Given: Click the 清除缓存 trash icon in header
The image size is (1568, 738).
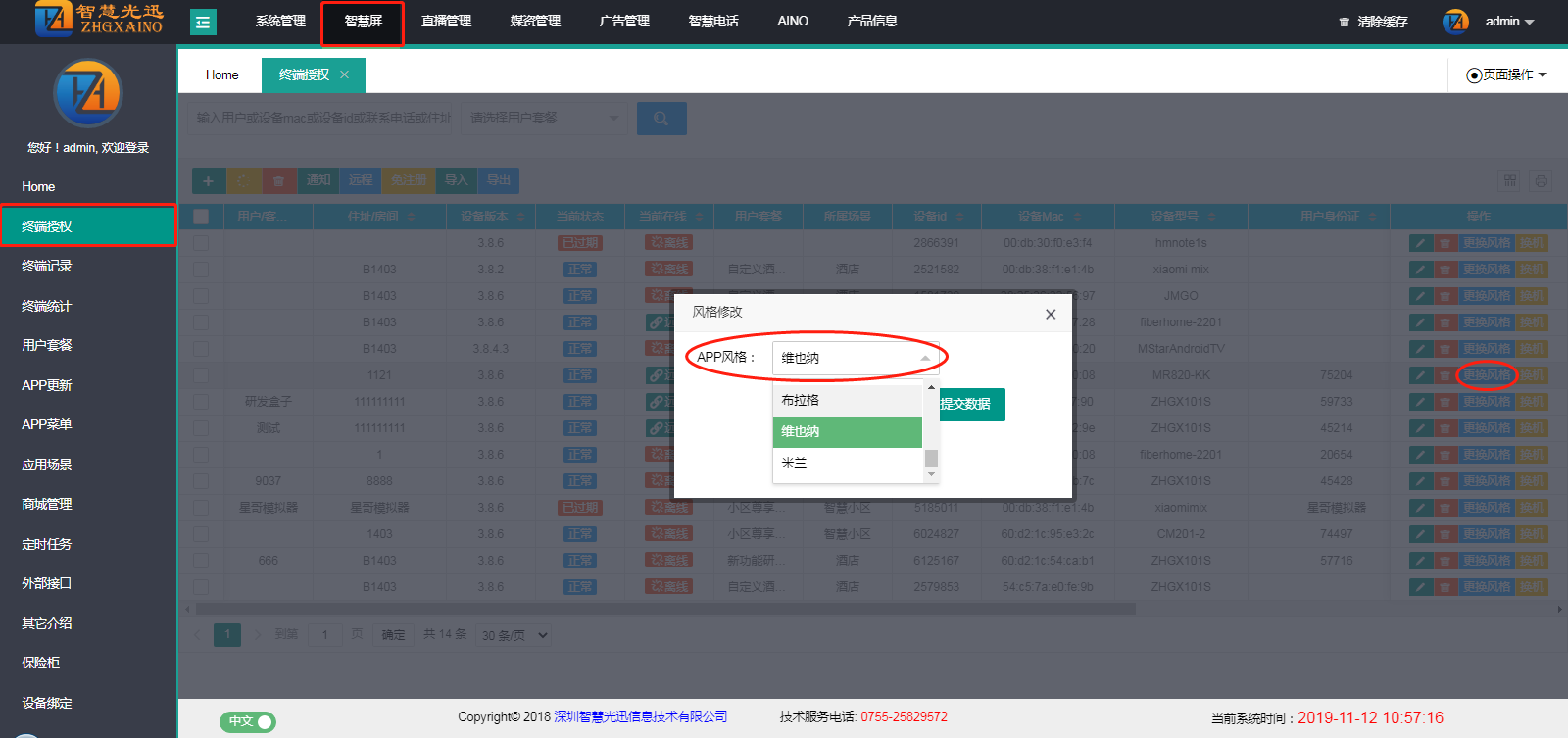Looking at the screenshot, I should coord(1345,22).
